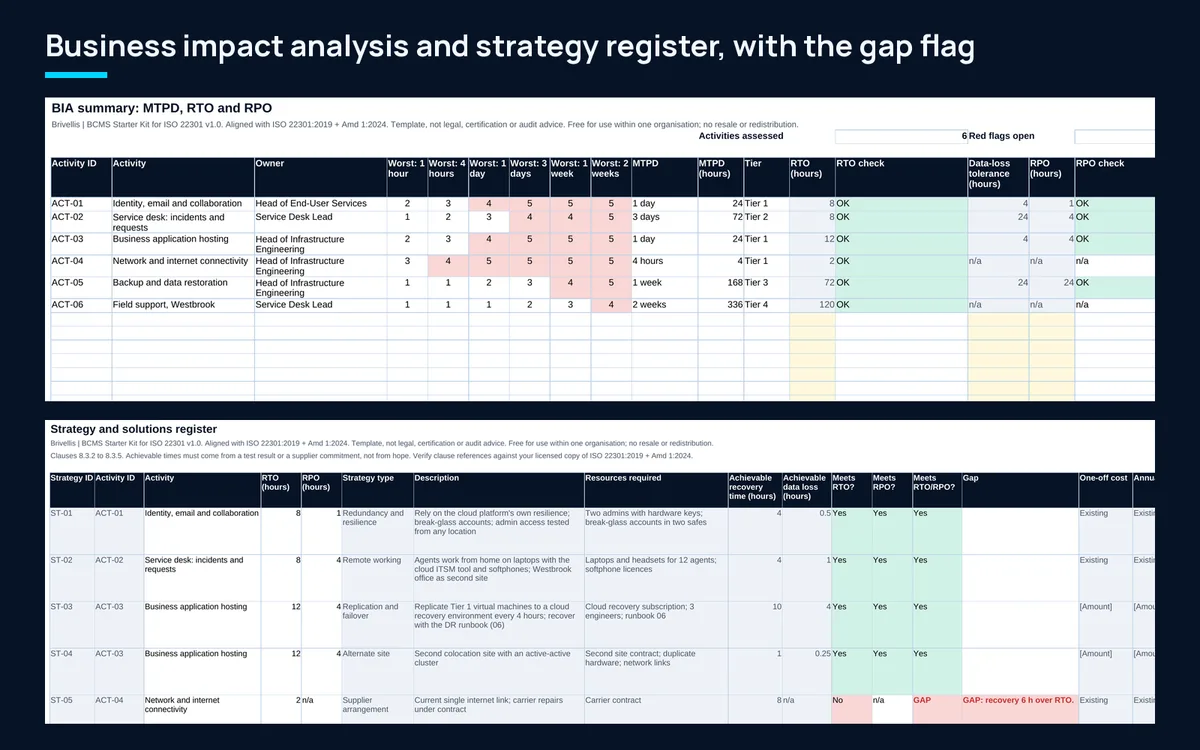This screenshot has width=1200, height=750.
Task: Click ACT-06 in the BIA summary table
Action: [81, 305]
